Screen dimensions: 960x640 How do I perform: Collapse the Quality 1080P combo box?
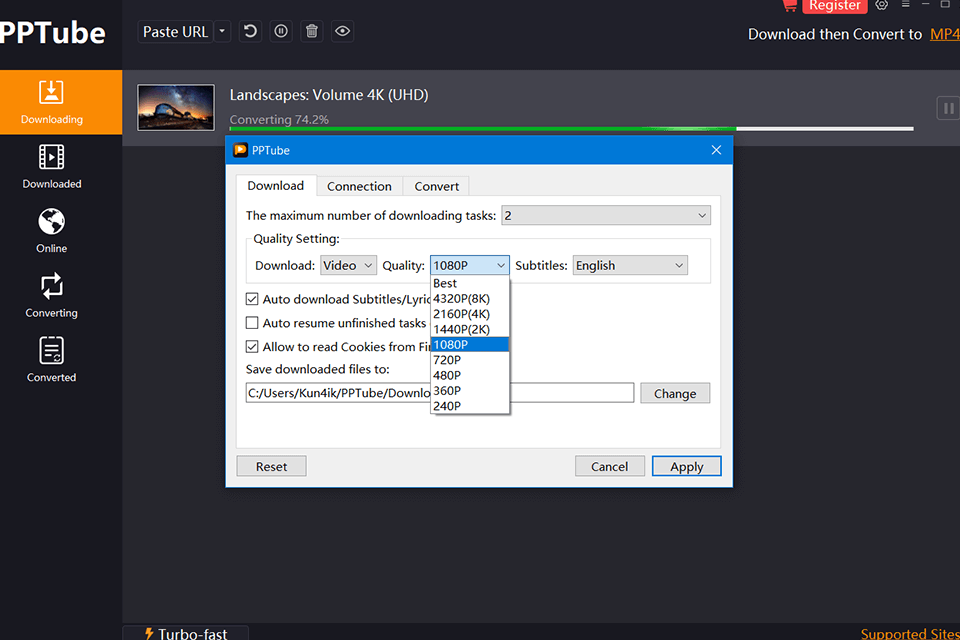pos(470,265)
